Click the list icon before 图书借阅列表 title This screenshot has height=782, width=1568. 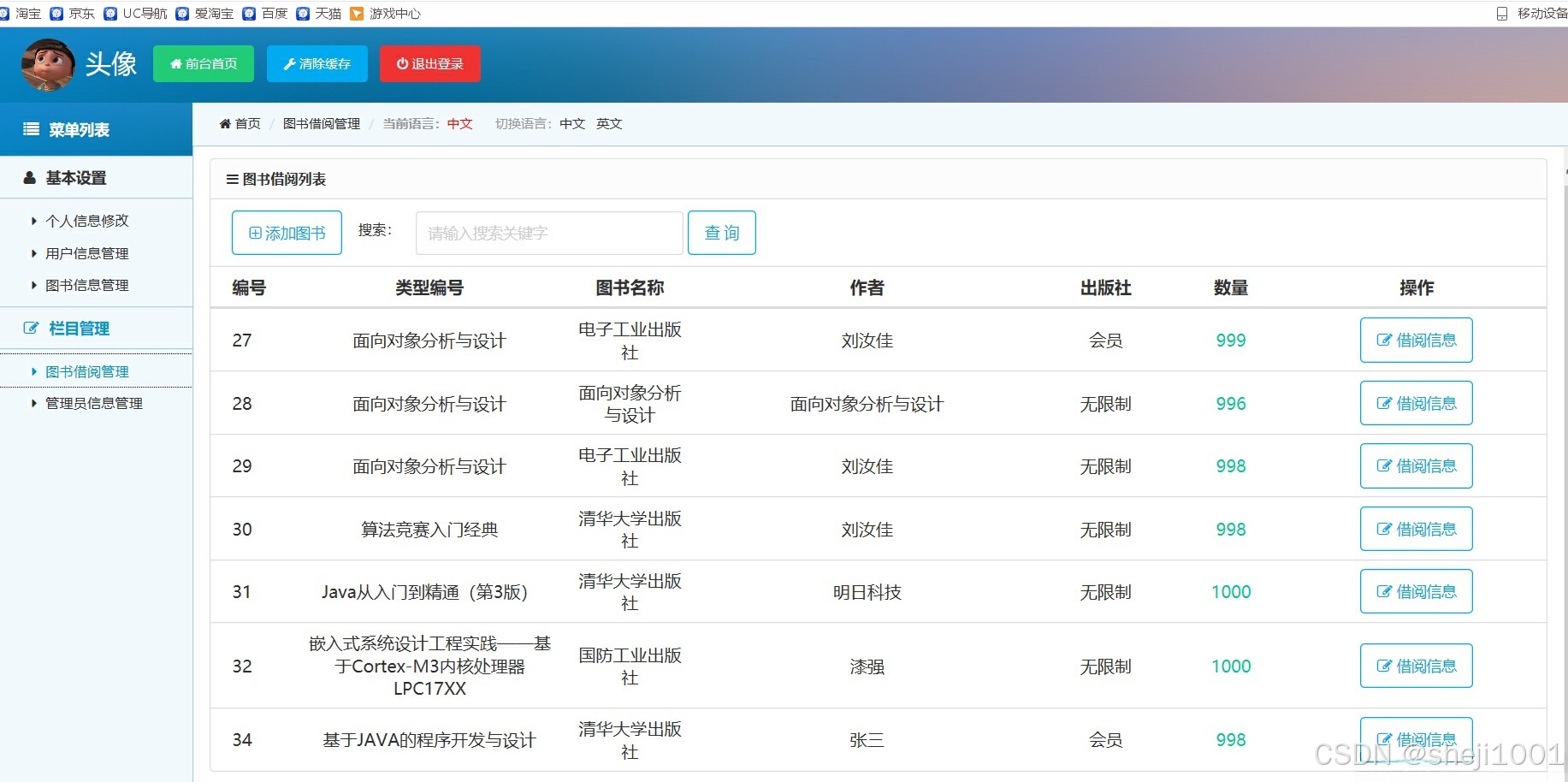click(x=231, y=179)
